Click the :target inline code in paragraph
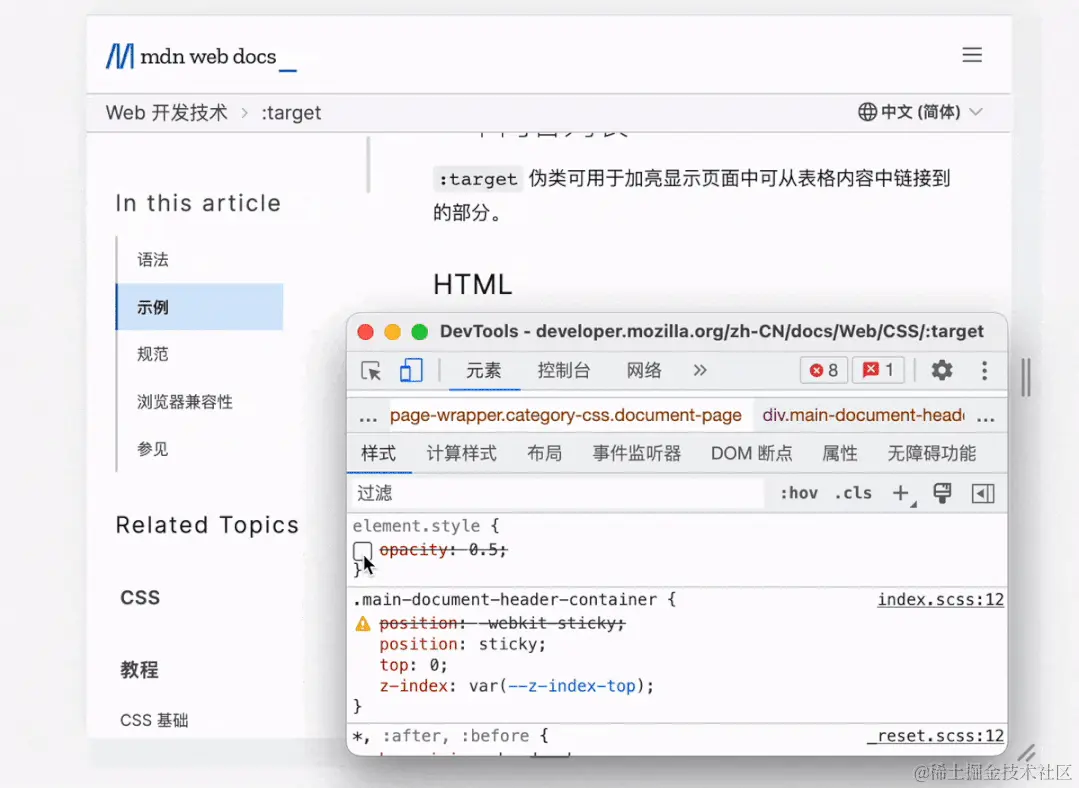The width and height of the screenshot is (1079, 788). [x=478, y=179]
